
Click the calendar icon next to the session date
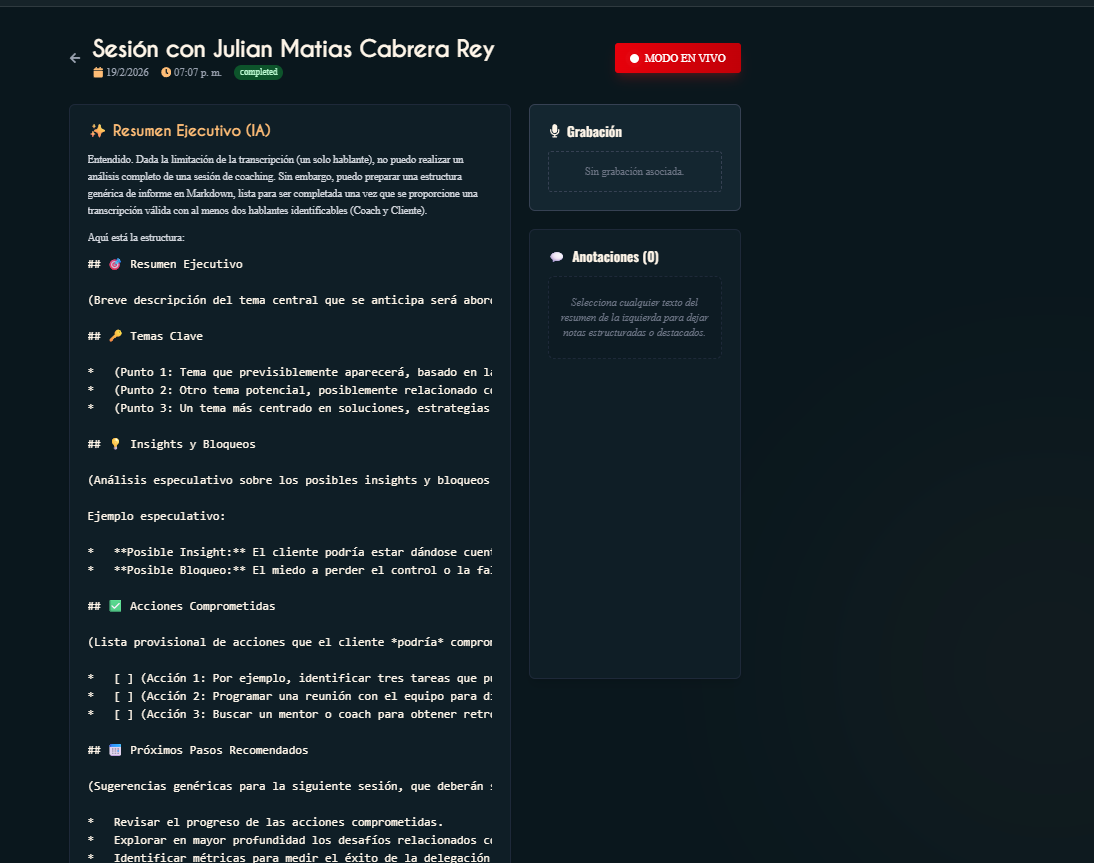[x=97, y=72]
